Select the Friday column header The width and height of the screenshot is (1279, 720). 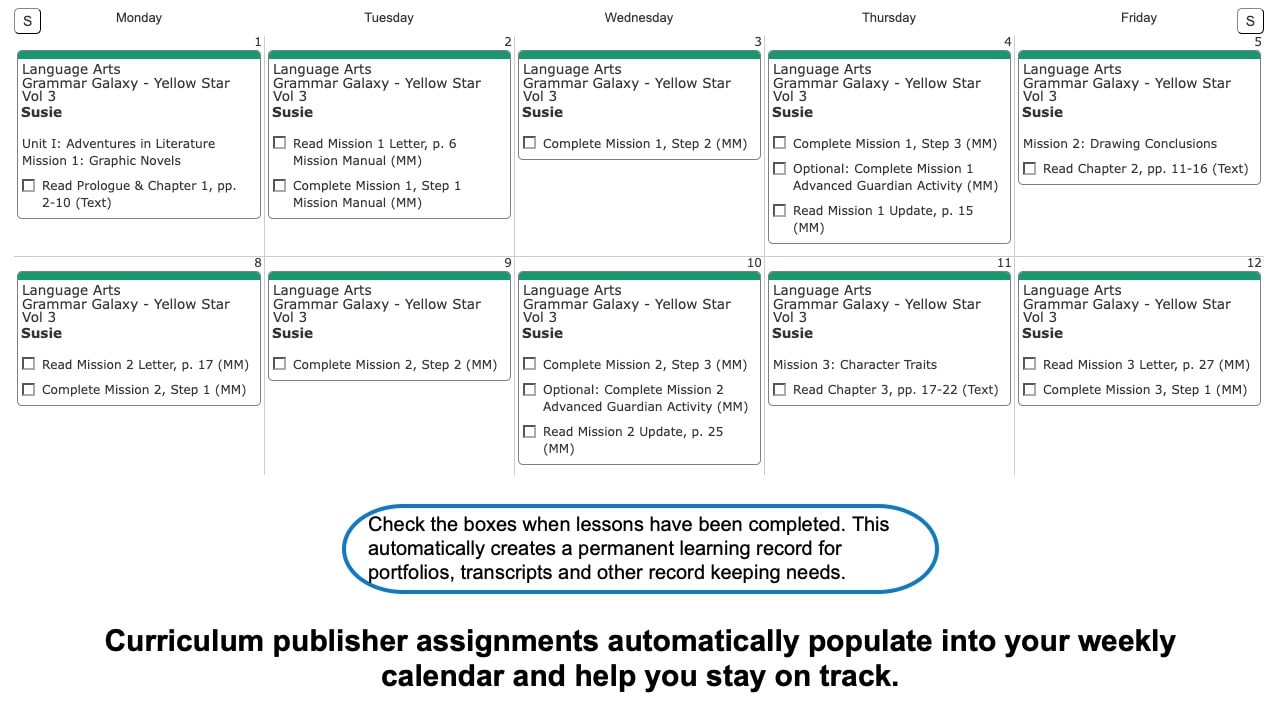[1139, 18]
